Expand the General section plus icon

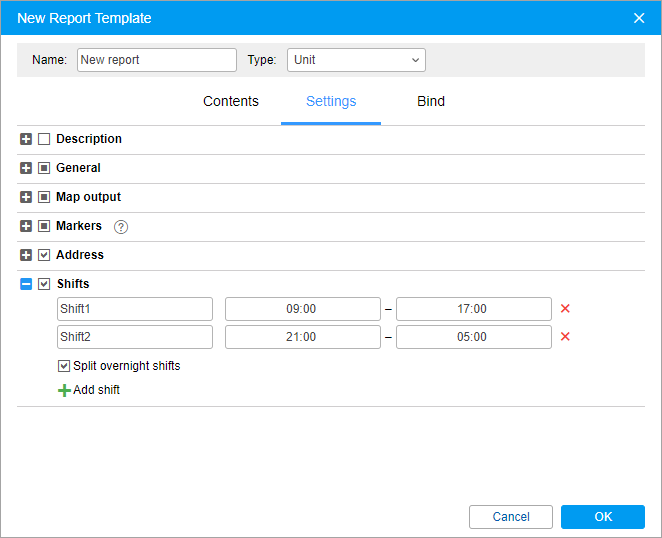(26, 168)
